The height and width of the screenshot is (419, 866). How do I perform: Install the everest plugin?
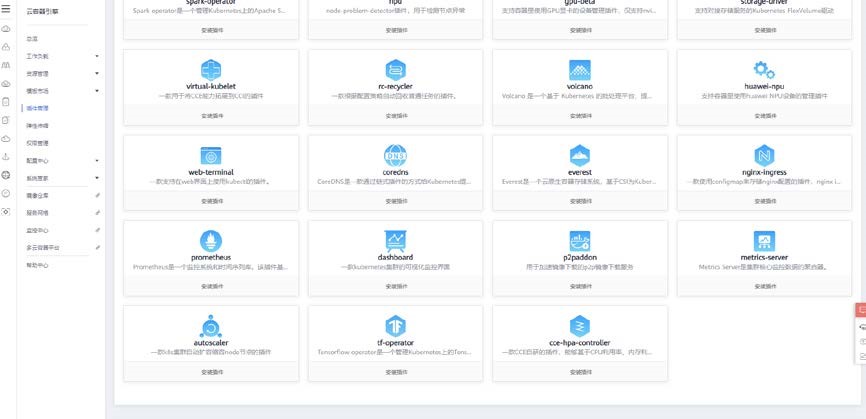coord(580,201)
